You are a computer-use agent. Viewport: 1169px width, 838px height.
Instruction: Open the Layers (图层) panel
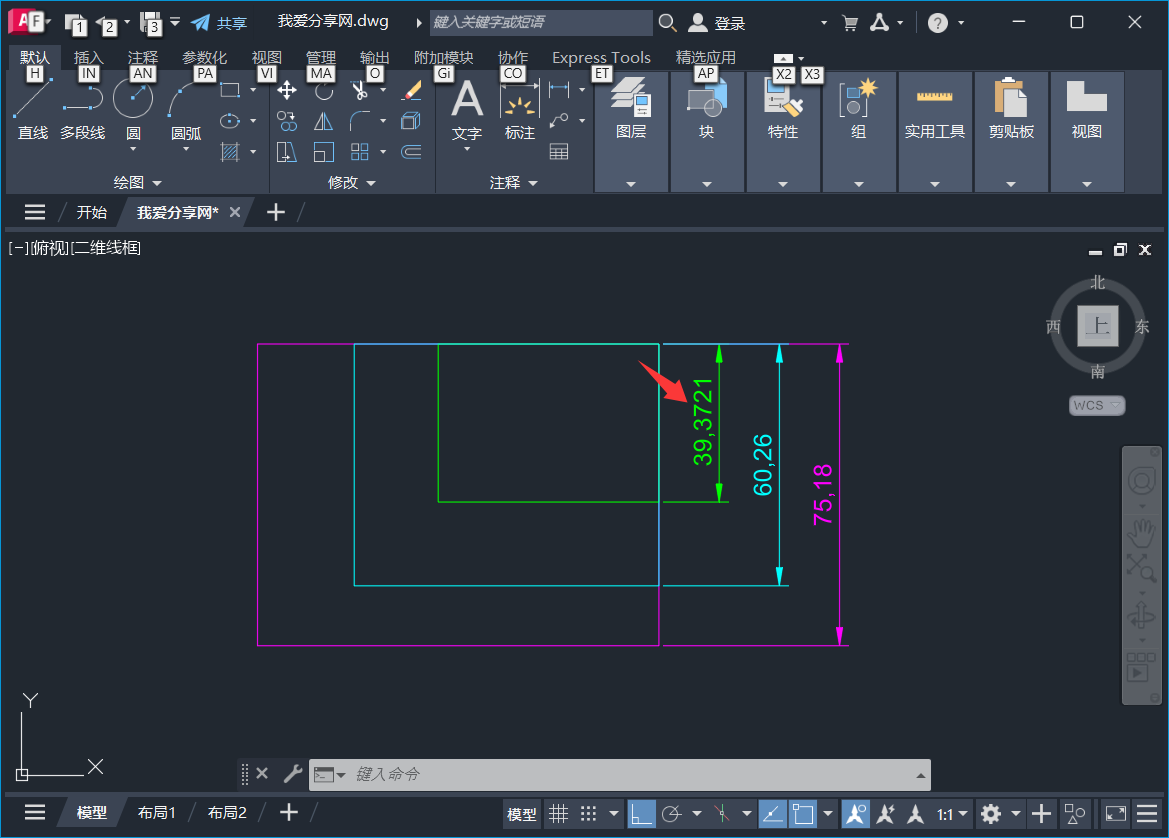coord(631,132)
